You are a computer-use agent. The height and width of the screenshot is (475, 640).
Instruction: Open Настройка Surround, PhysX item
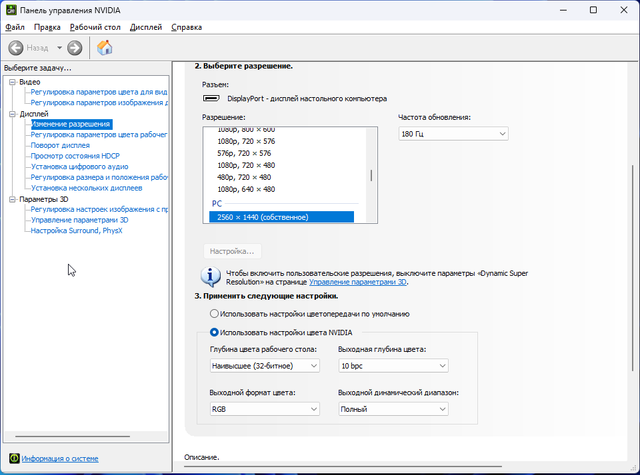click(76, 231)
